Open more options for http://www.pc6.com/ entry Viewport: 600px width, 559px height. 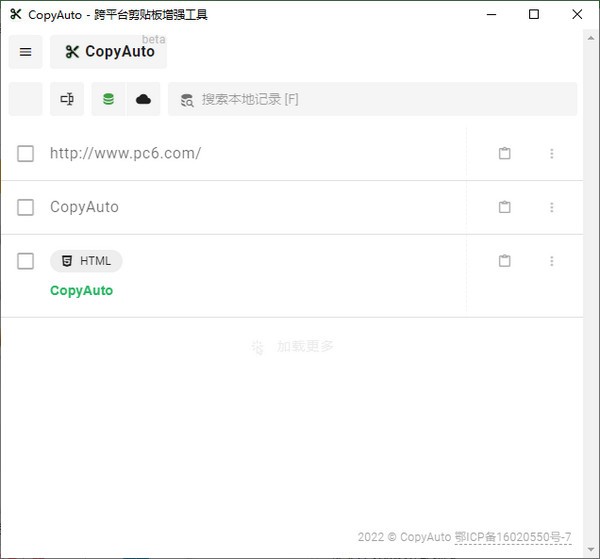tap(551, 153)
